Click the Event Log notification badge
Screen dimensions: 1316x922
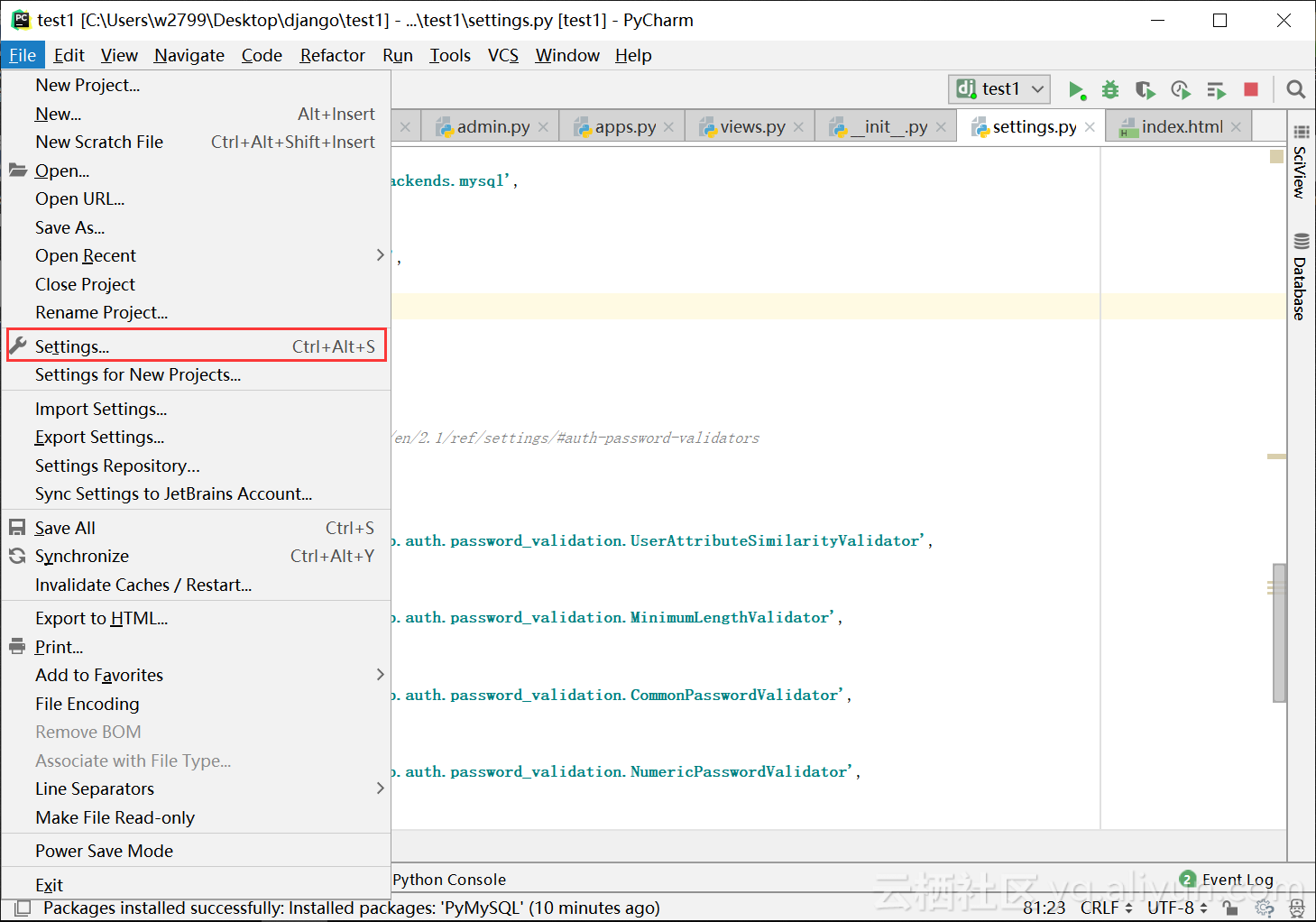pyautogui.click(x=1188, y=879)
